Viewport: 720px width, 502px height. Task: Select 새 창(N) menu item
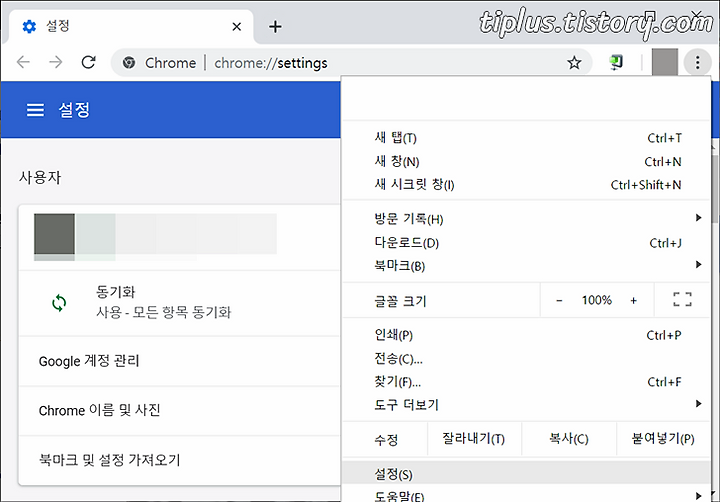tap(526, 161)
